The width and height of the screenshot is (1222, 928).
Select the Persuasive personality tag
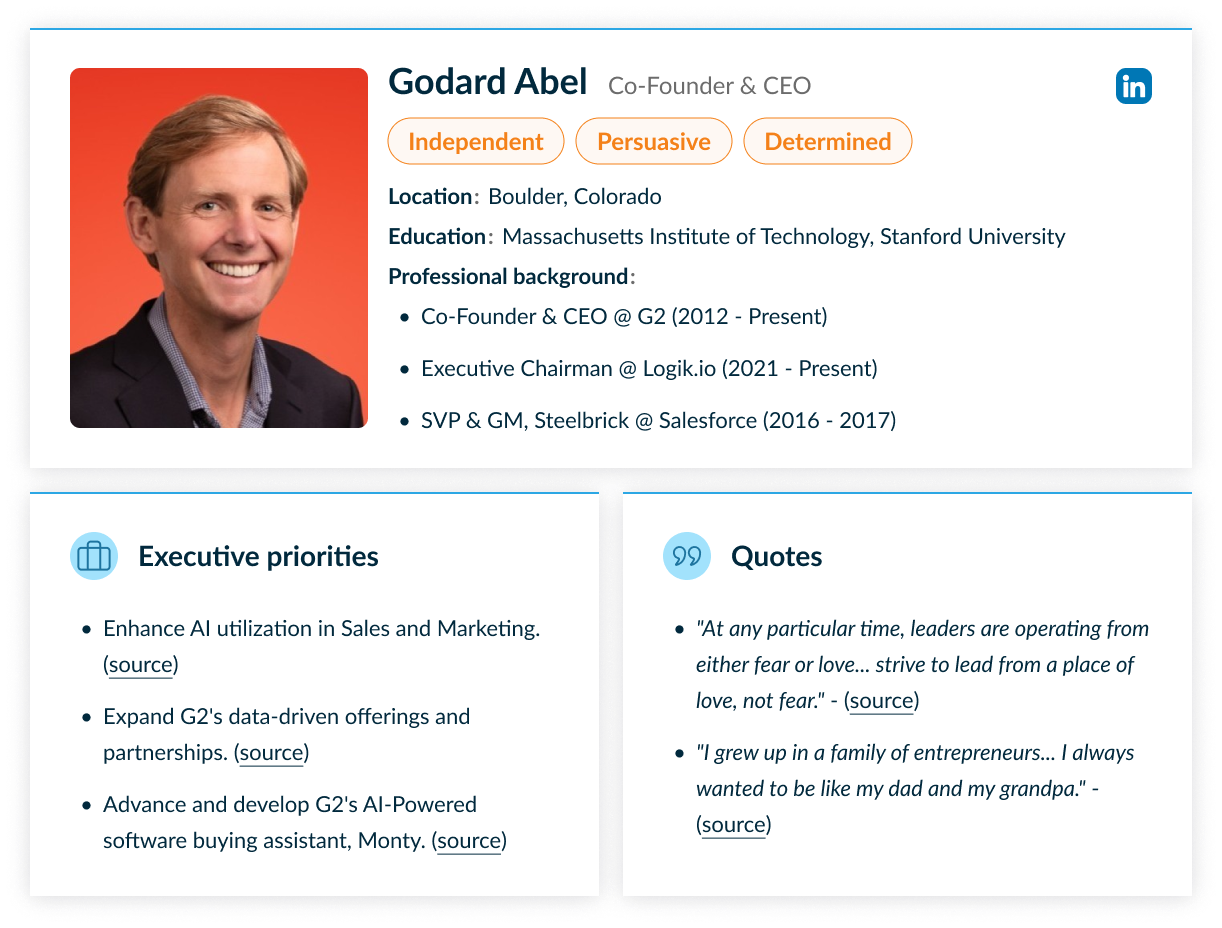coord(654,141)
